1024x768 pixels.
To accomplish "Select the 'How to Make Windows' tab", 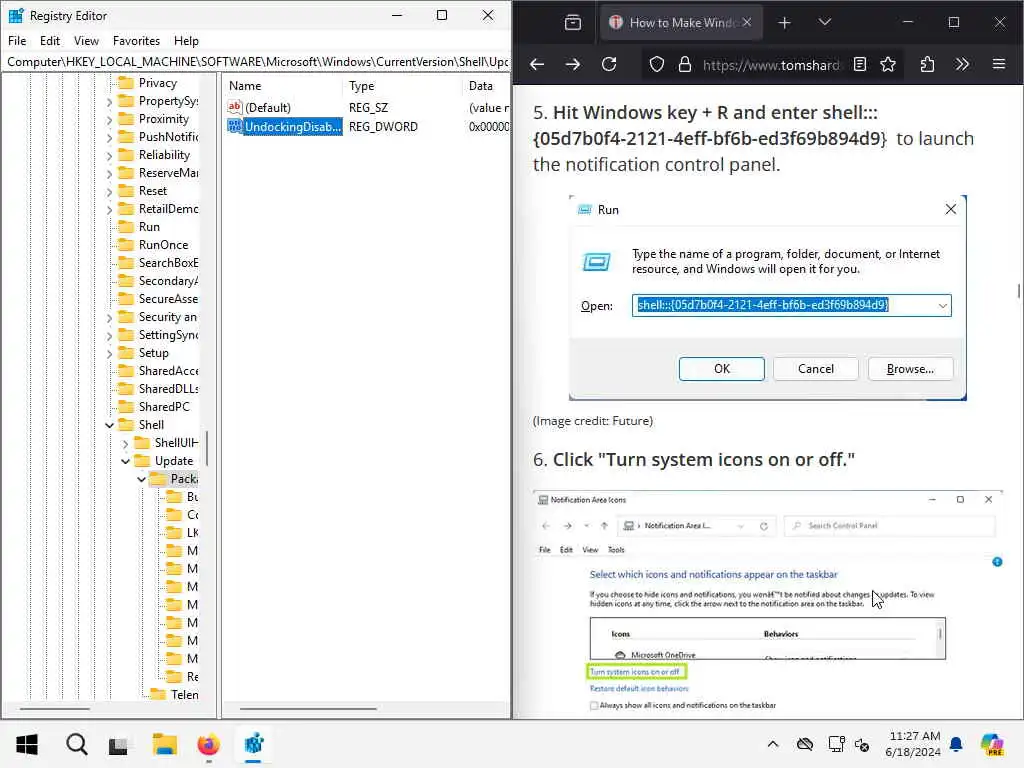I will (x=681, y=23).
